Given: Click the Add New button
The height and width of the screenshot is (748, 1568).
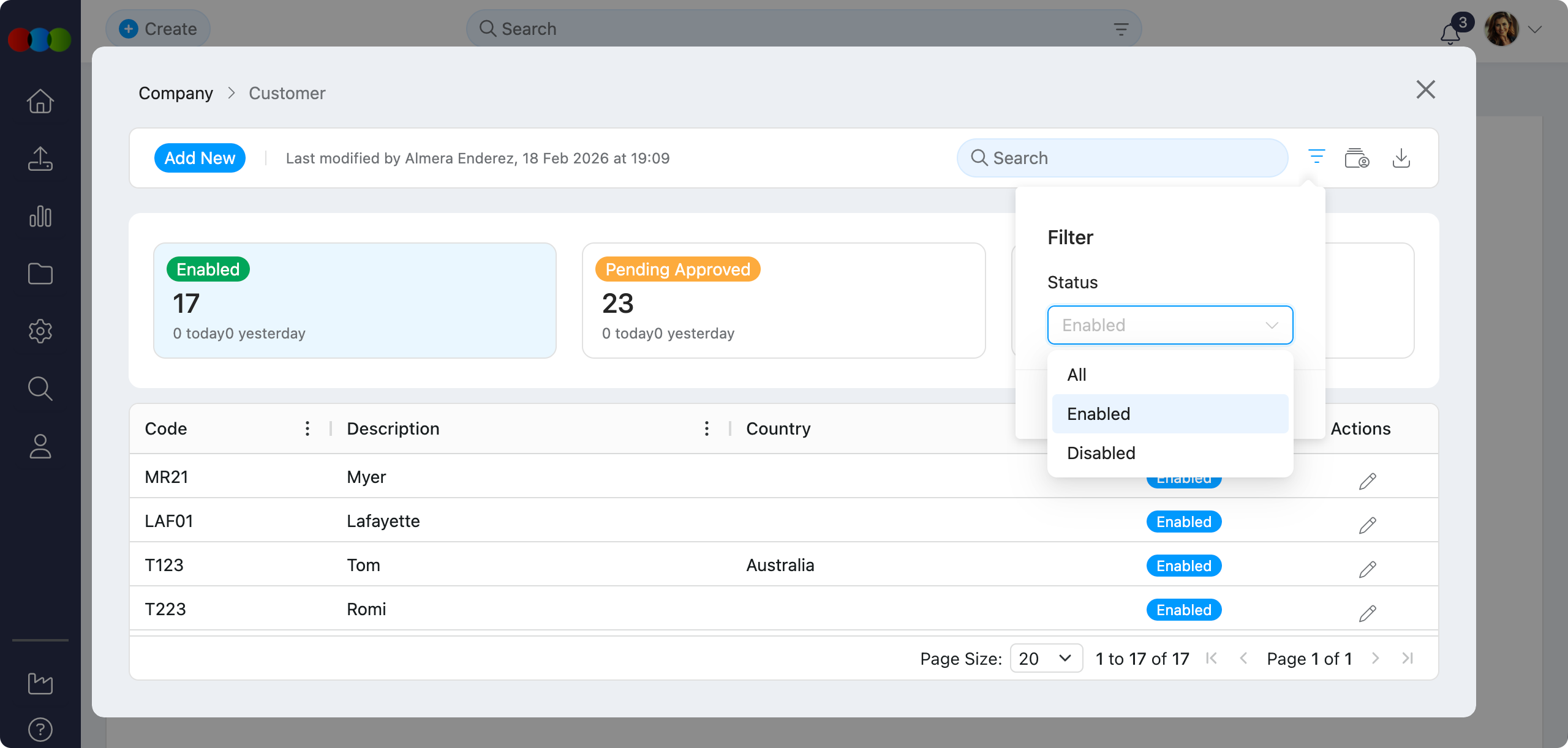Looking at the screenshot, I should point(200,158).
